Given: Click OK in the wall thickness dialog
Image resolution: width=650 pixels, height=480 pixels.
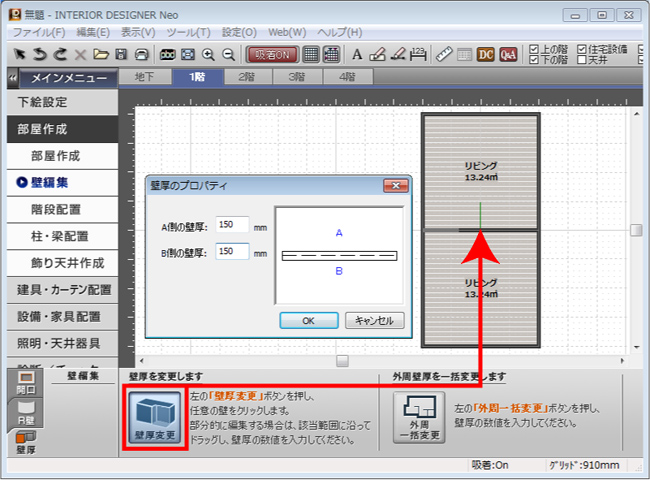Looking at the screenshot, I should click(x=307, y=321).
